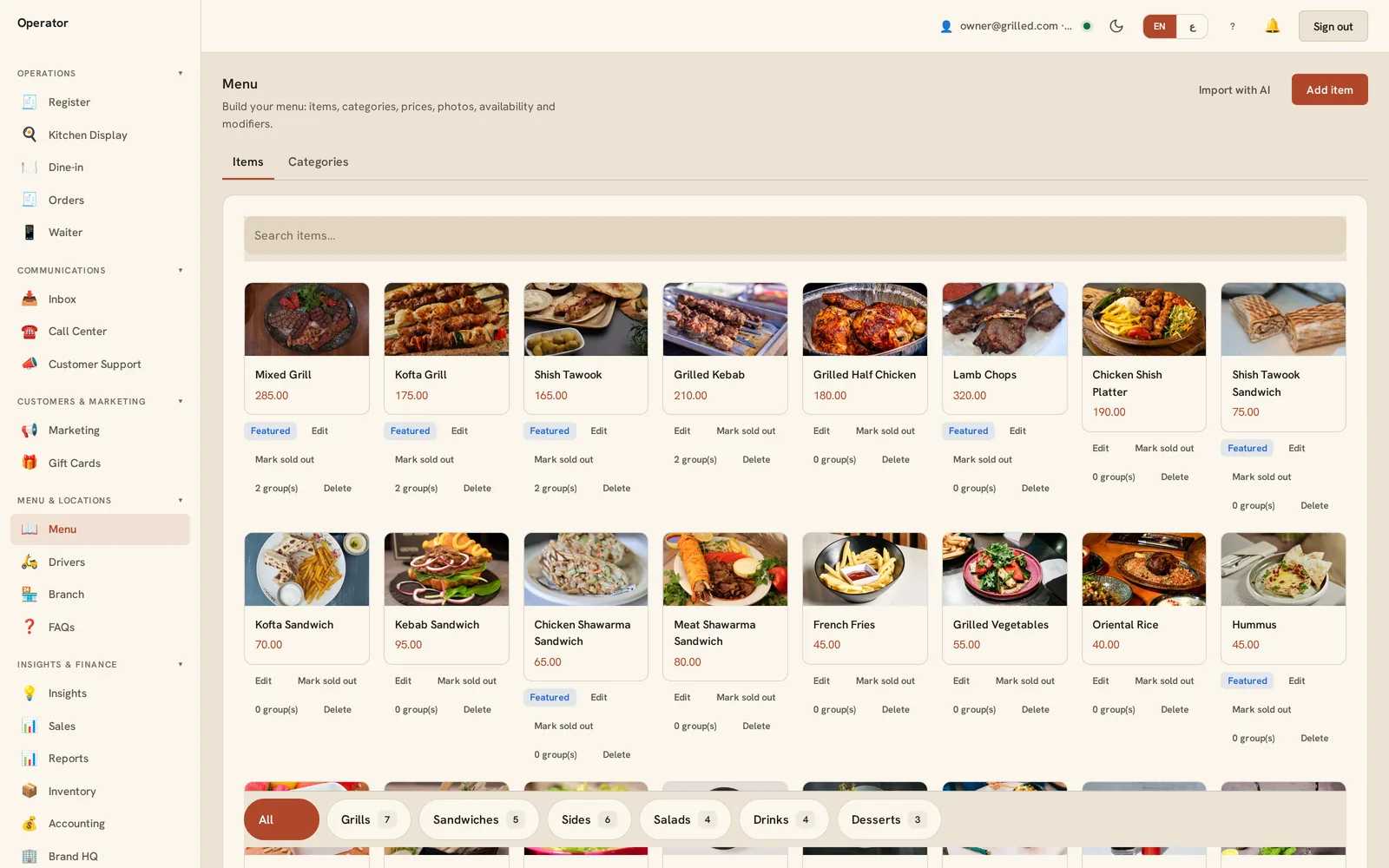Open the Call Center phone icon
Viewport: 1389px width, 868px height.
click(30, 332)
